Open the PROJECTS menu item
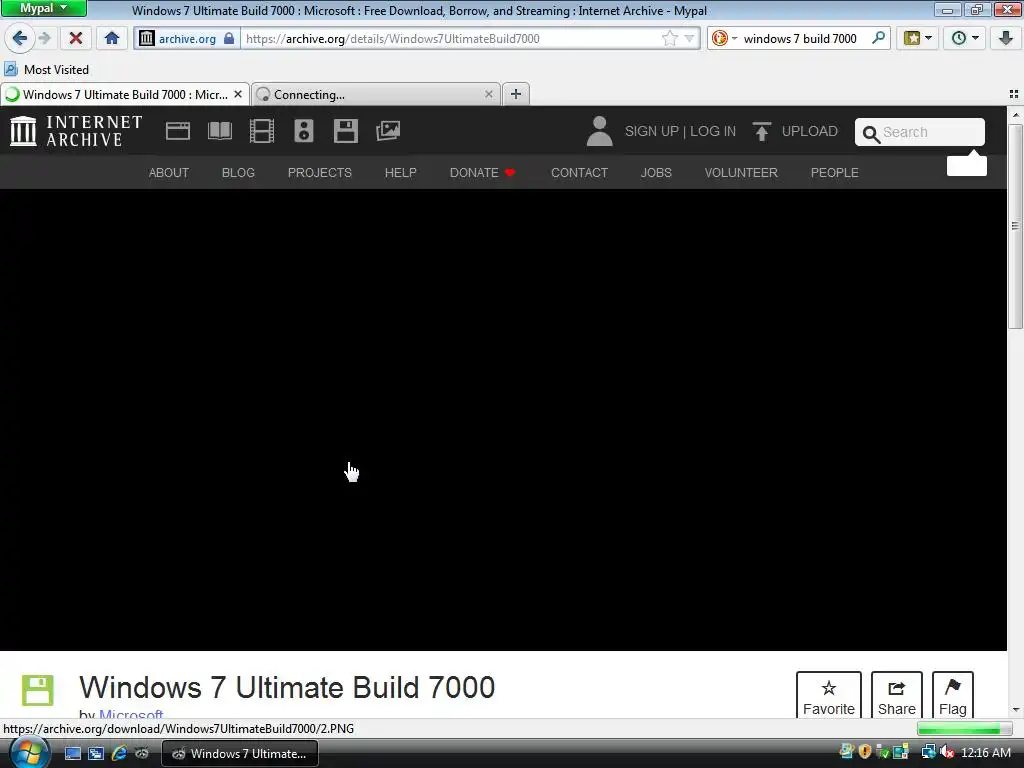This screenshot has width=1024, height=768. click(x=319, y=172)
